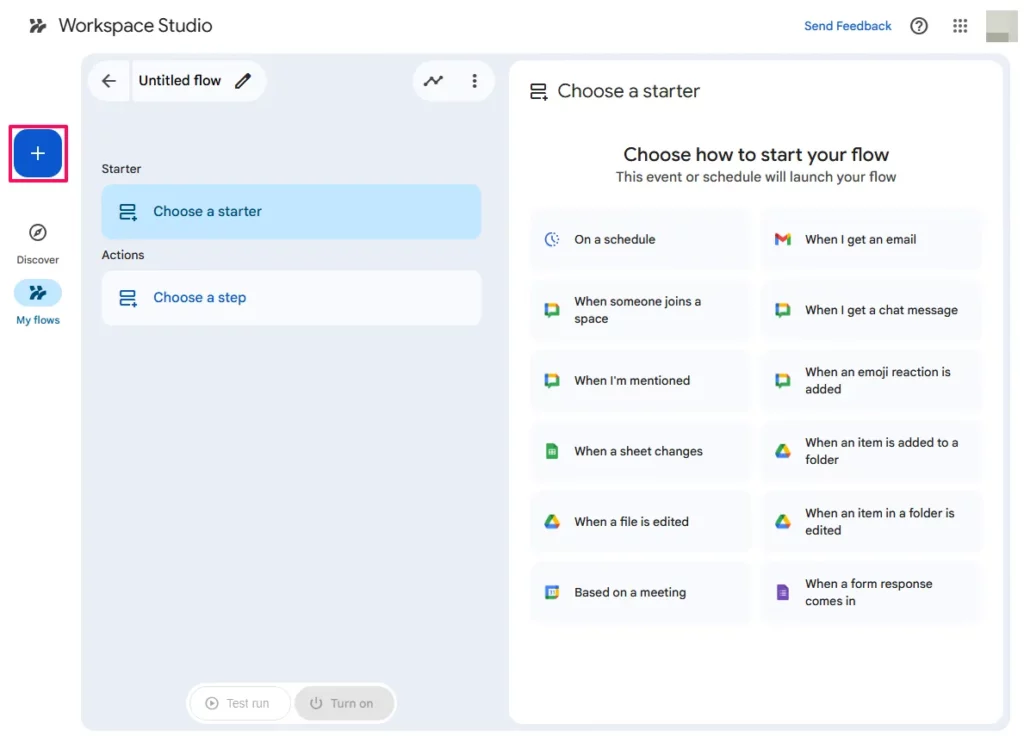Click the back arrow above the flow canvas

(x=110, y=80)
